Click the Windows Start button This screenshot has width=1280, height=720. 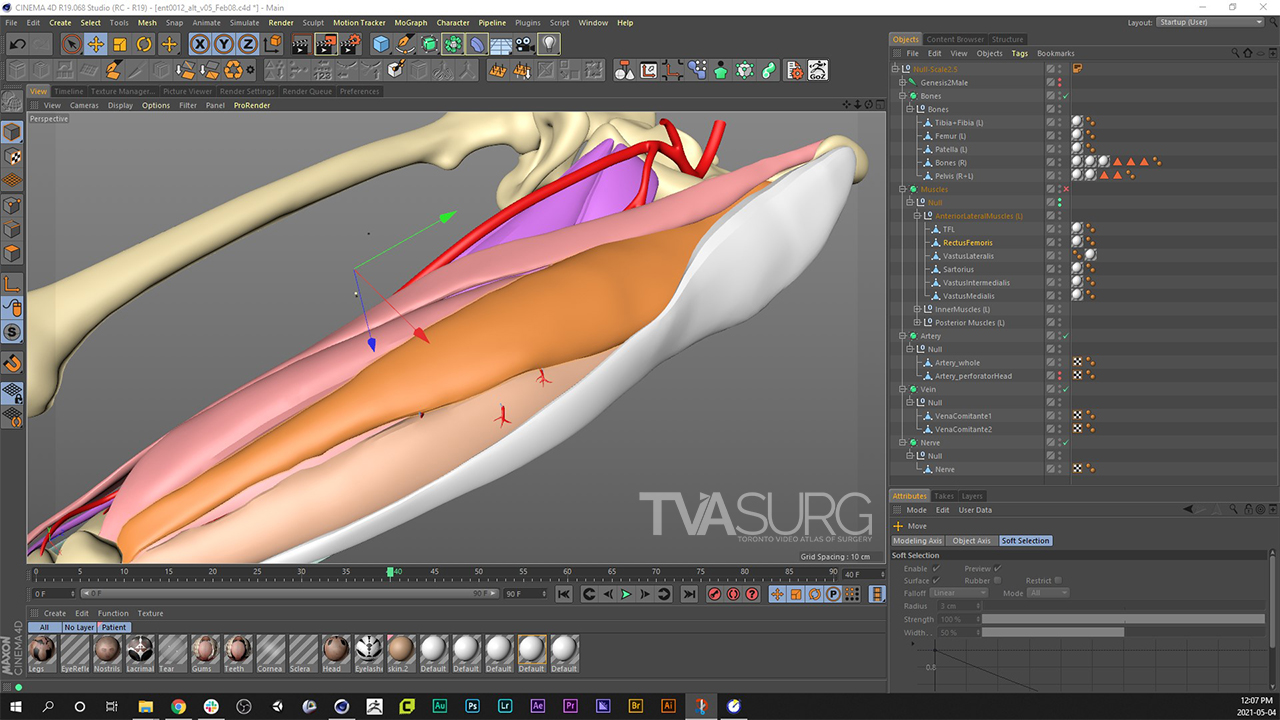(16, 706)
